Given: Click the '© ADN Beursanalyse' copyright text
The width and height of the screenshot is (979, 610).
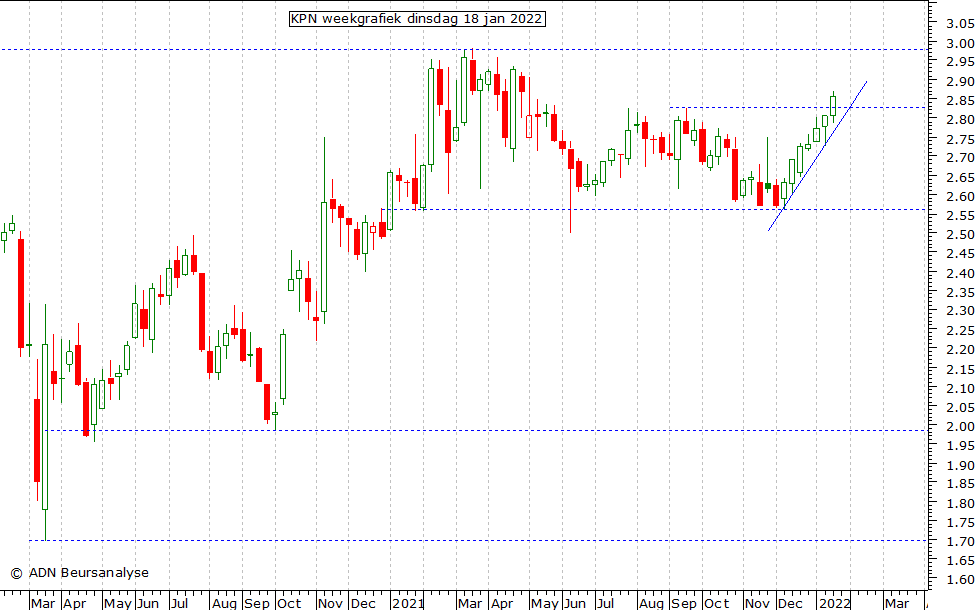Looking at the screenshot, I should [79, 573].
